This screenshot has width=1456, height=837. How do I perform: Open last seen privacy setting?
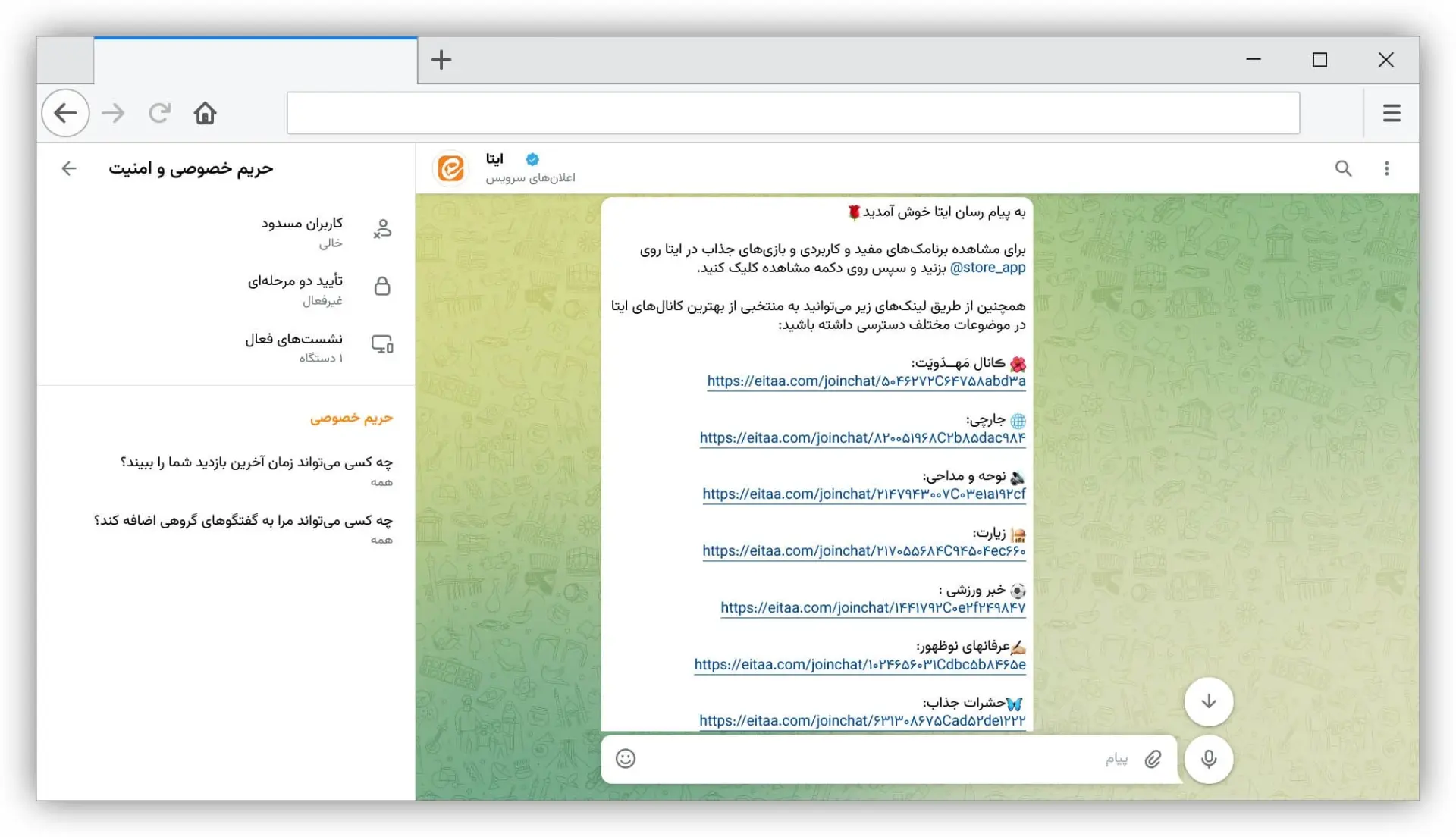click(x=226, y=471)
